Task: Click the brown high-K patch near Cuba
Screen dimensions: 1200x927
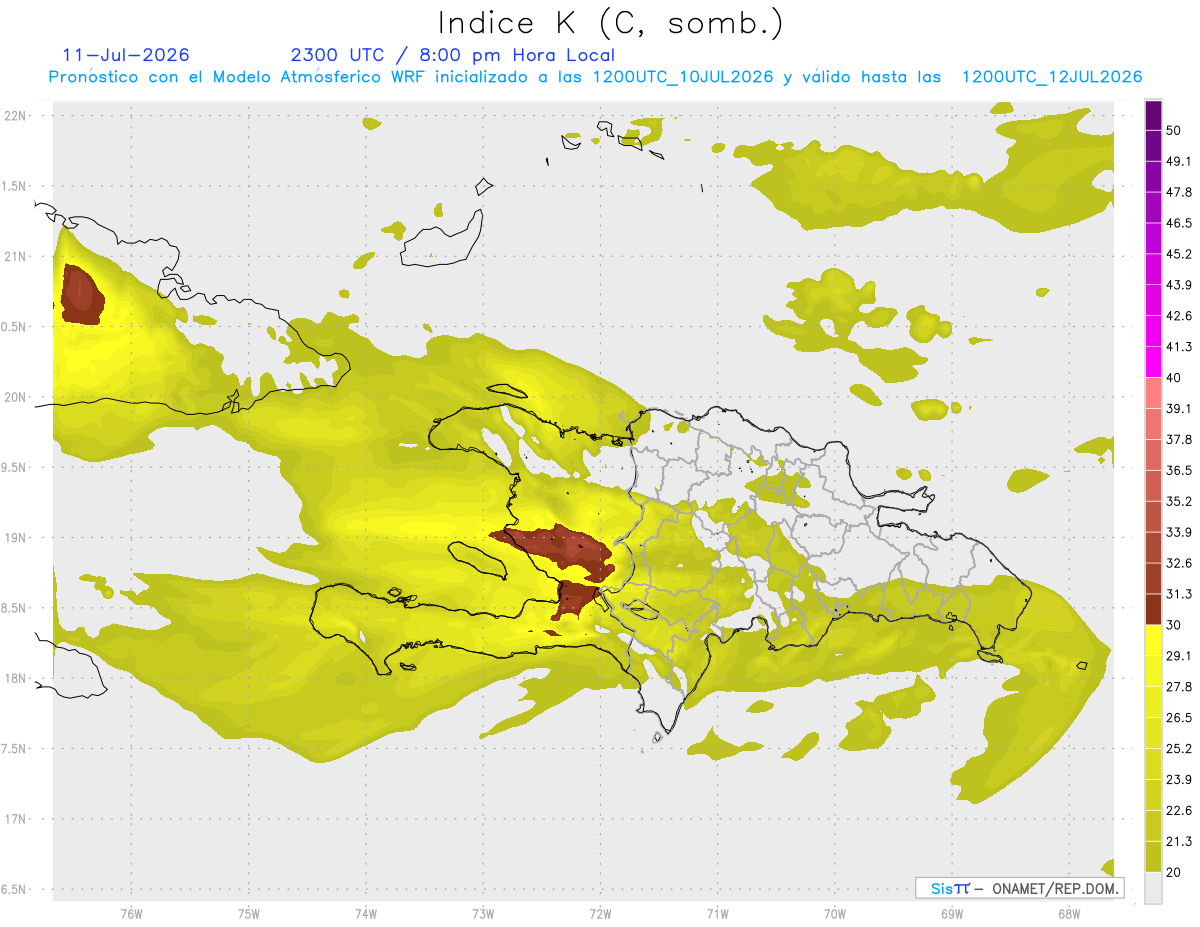Action: (x=82, y=294)
